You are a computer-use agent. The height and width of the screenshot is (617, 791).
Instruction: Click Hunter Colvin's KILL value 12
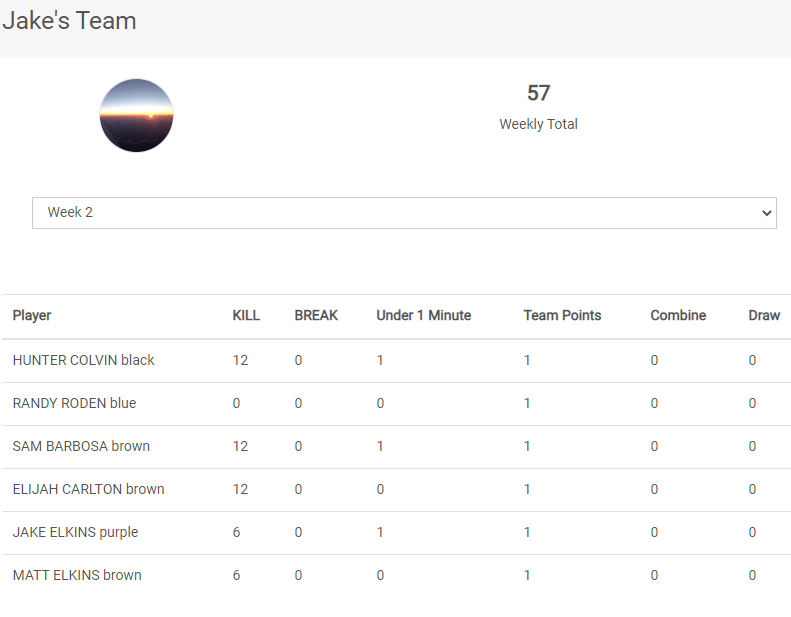click(x=240, y=360)
